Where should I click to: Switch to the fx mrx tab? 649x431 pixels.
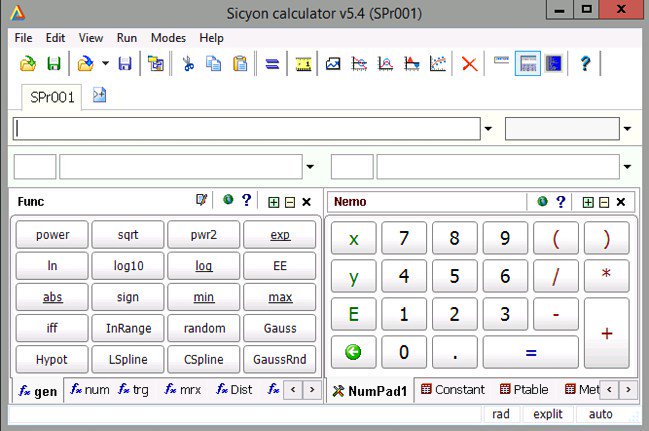point(183,390)
